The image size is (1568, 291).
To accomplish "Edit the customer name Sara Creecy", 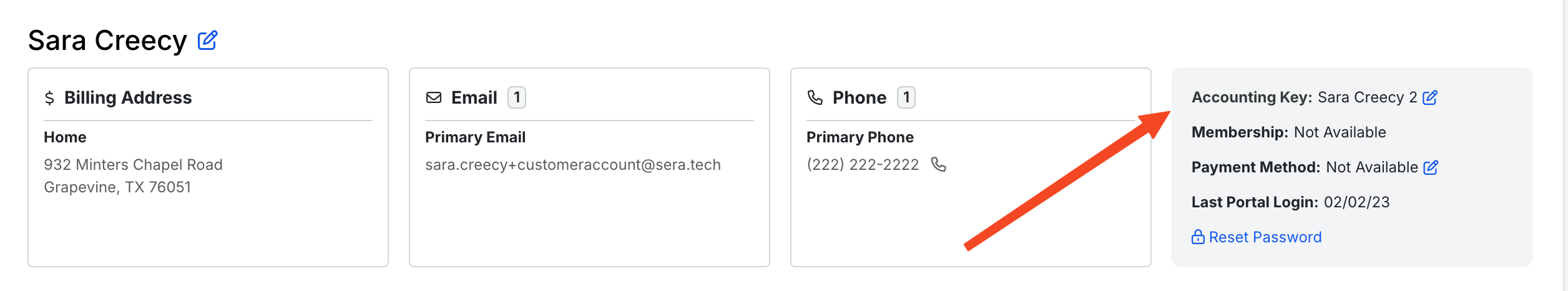I will point(207,41).
